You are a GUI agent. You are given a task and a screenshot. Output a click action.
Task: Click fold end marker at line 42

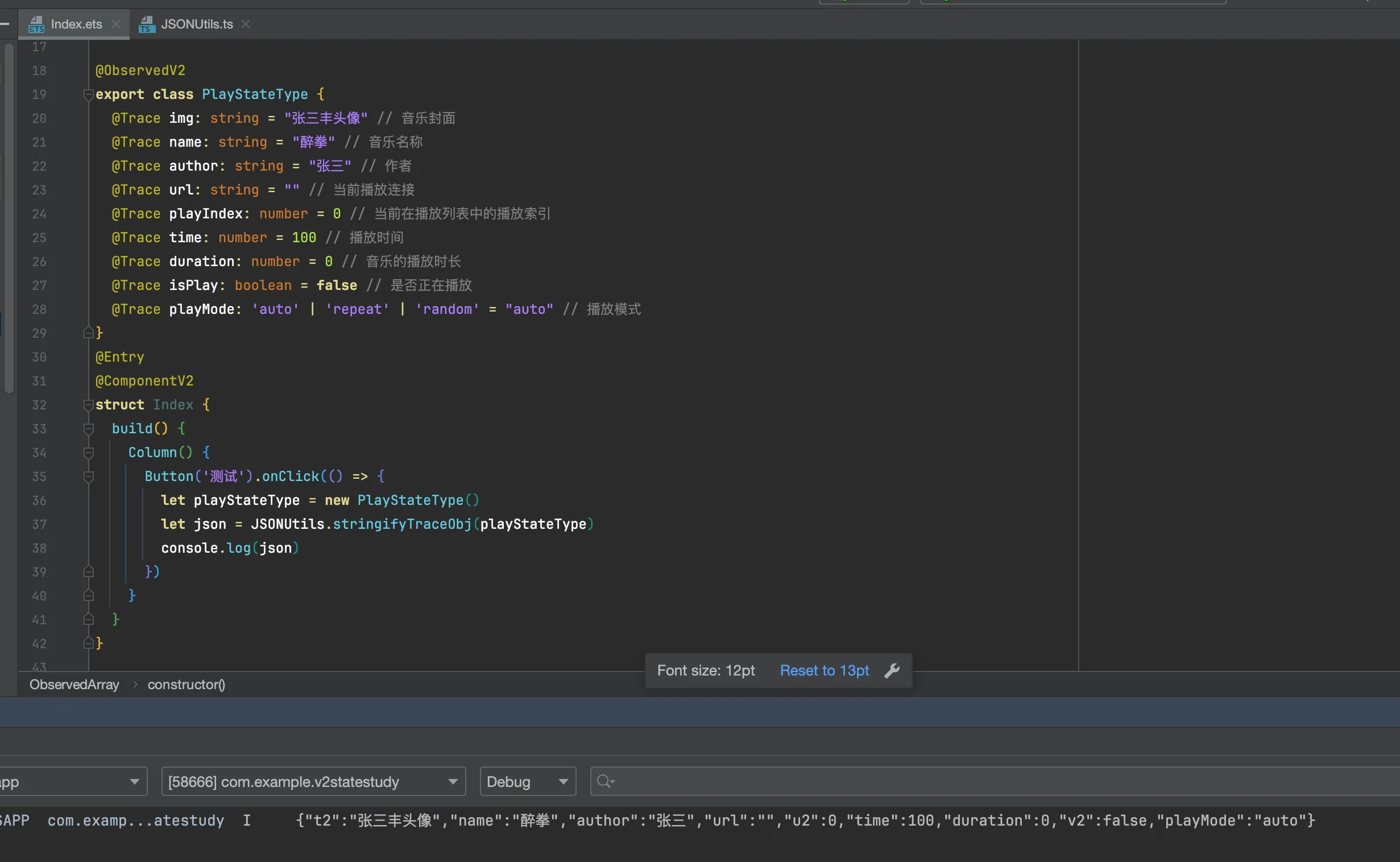88,644
